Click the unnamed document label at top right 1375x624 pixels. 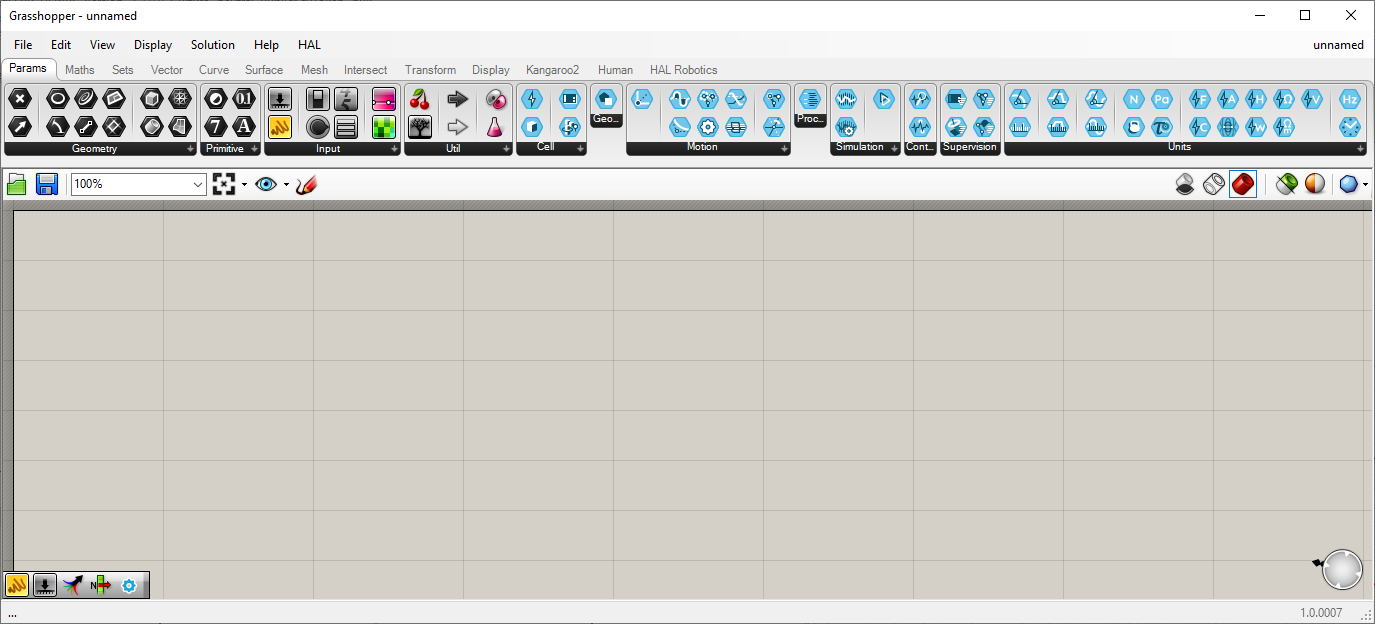click(1338, 45)
